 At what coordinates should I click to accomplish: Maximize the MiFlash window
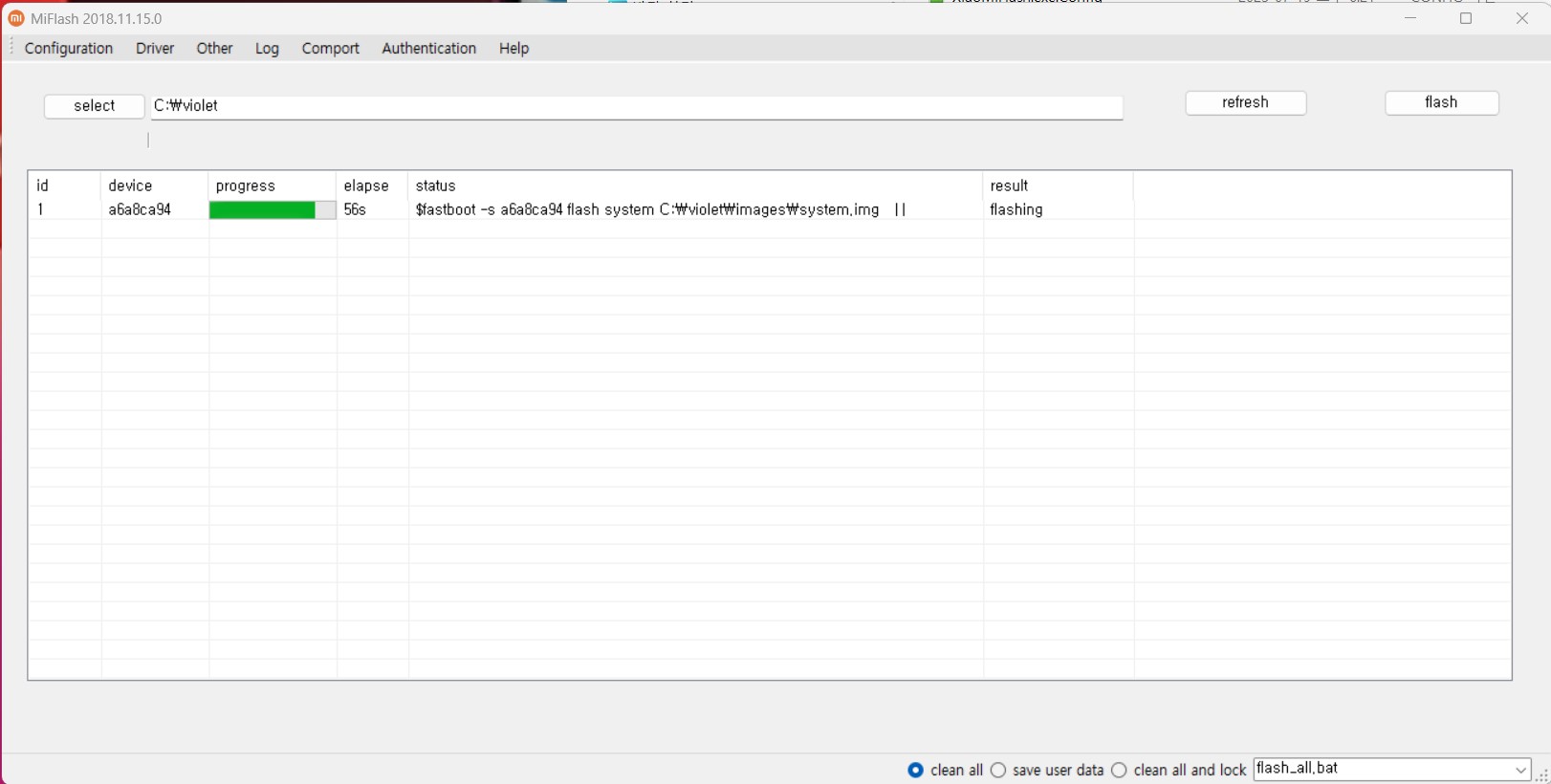(x=1466, y=18)
